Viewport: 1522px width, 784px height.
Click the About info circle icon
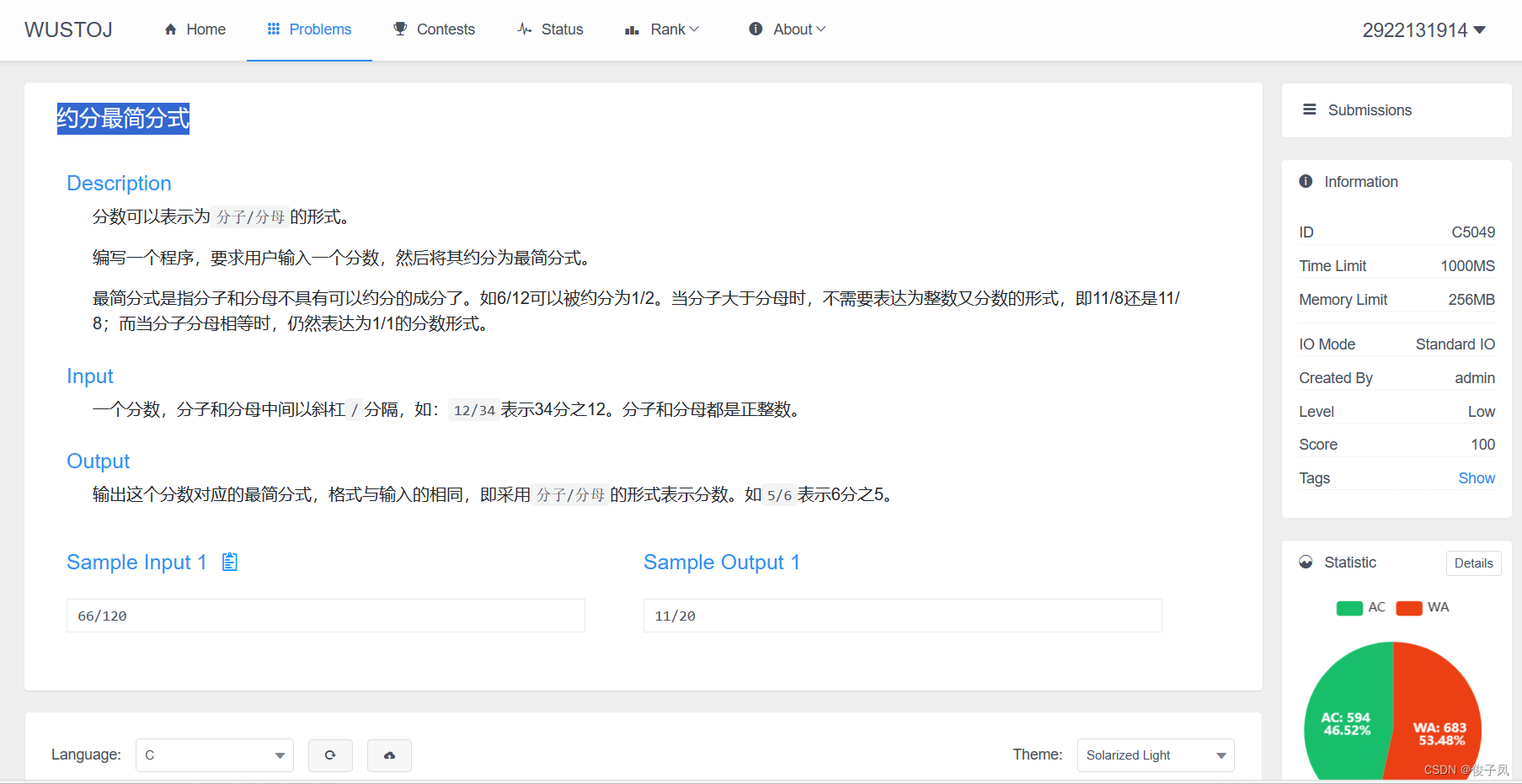point(756,29)
